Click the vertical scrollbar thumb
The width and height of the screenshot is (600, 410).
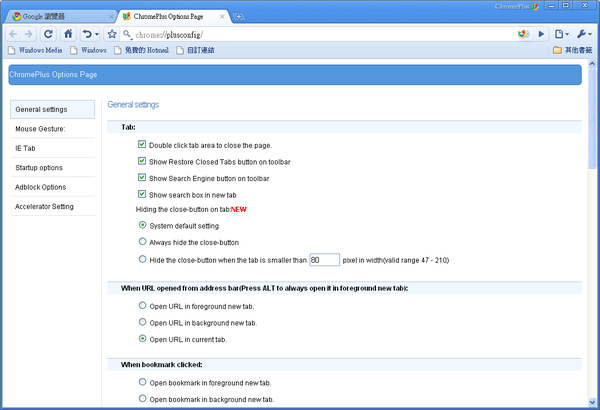[x=592, y=118]
